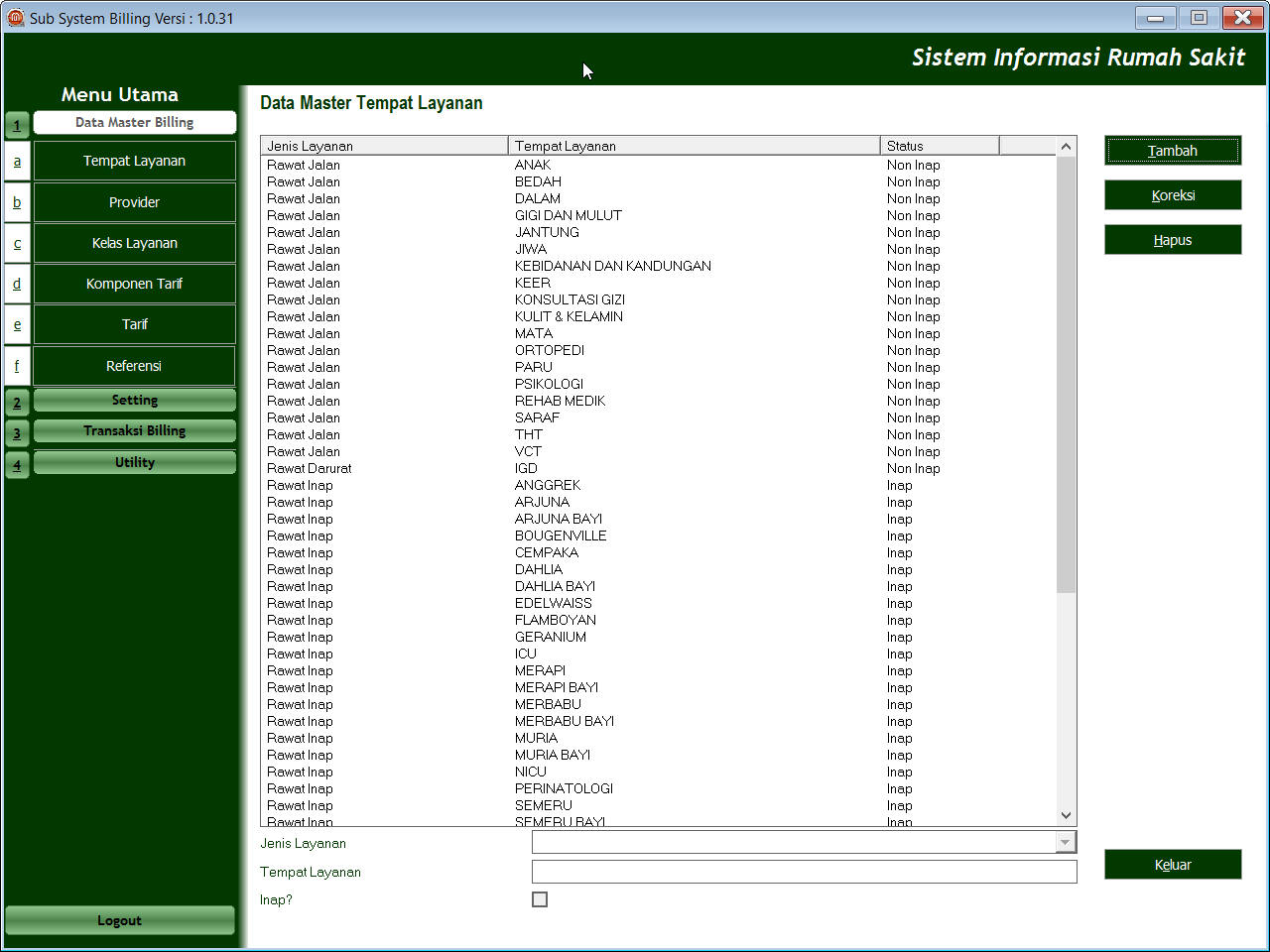Select the IGD Rawat Darurat row
Image resolution: width=1270 pixels, height=952 pixels.
click(x=659, y=468)
